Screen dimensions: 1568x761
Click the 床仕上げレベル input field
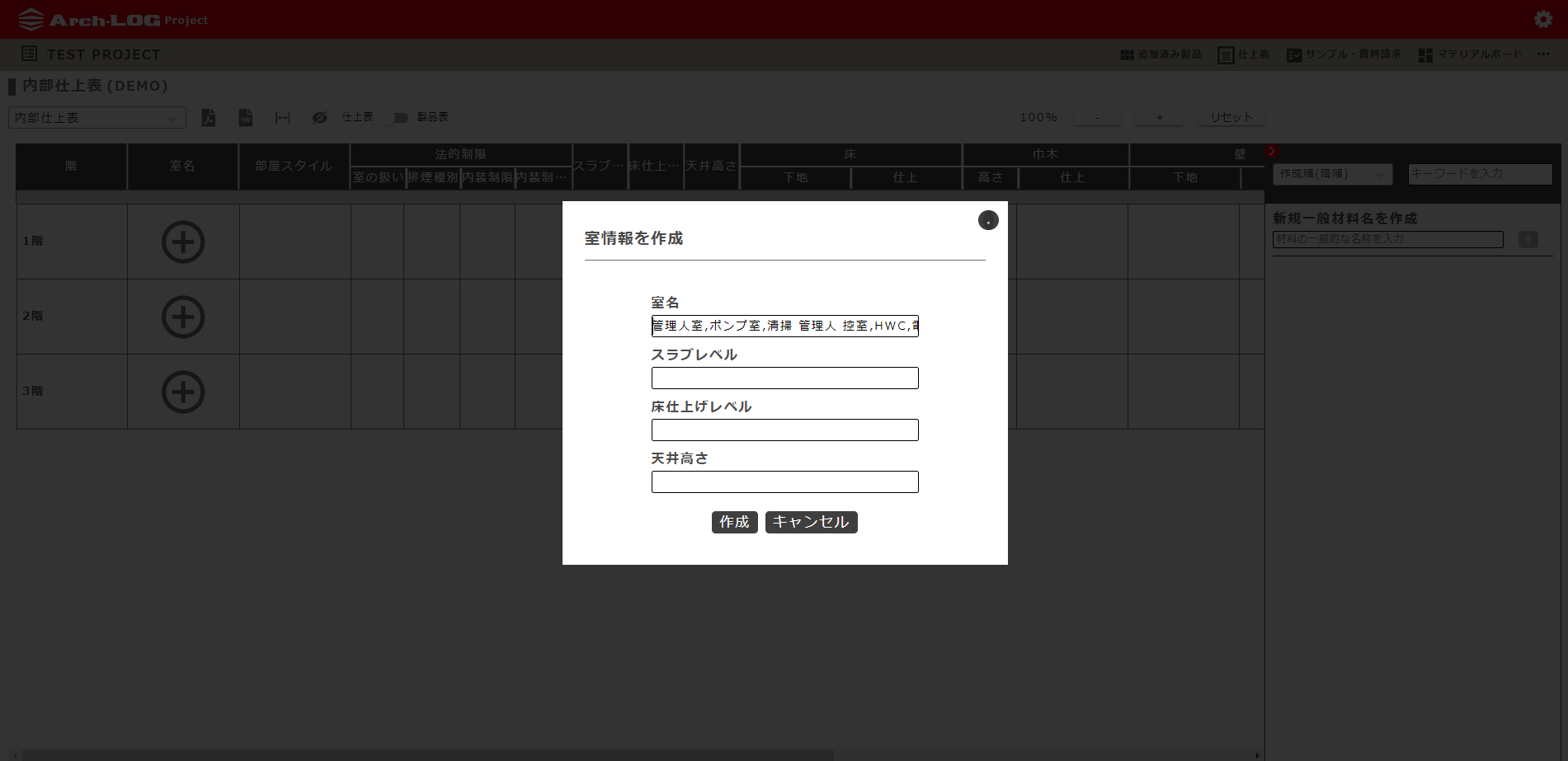pos(785,430)
